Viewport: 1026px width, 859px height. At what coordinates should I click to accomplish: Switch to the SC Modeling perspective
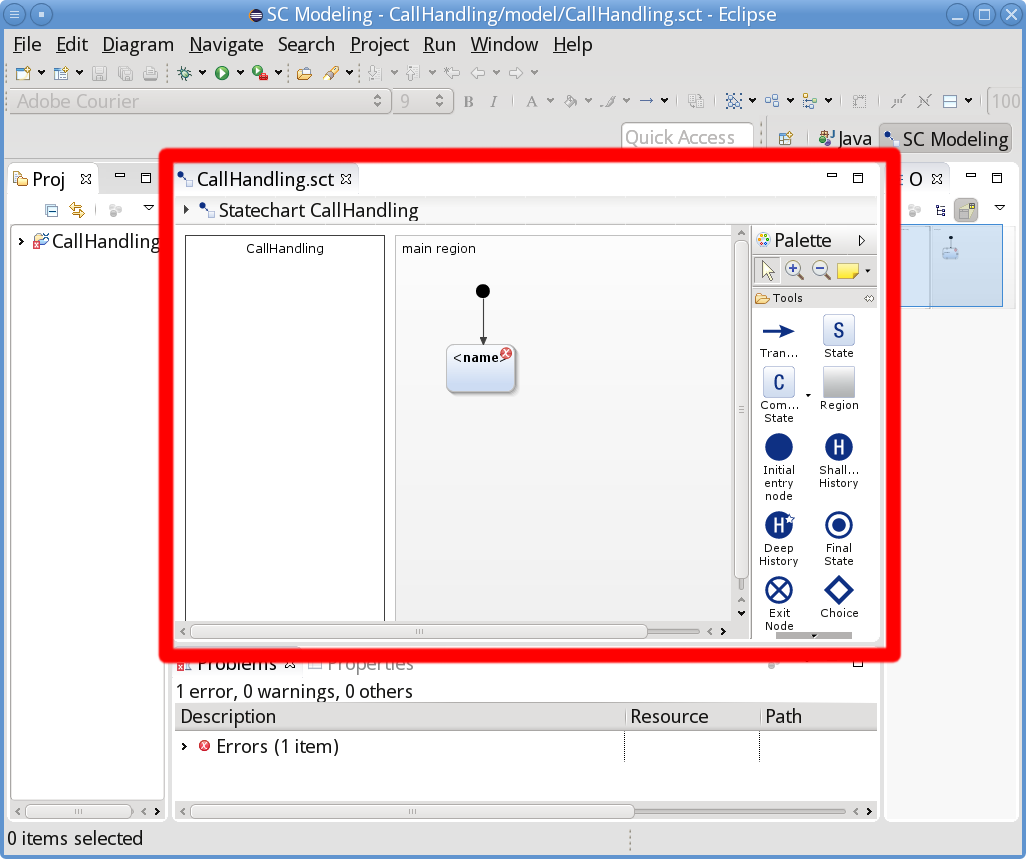pyautogui.click(x=946, y=139)
